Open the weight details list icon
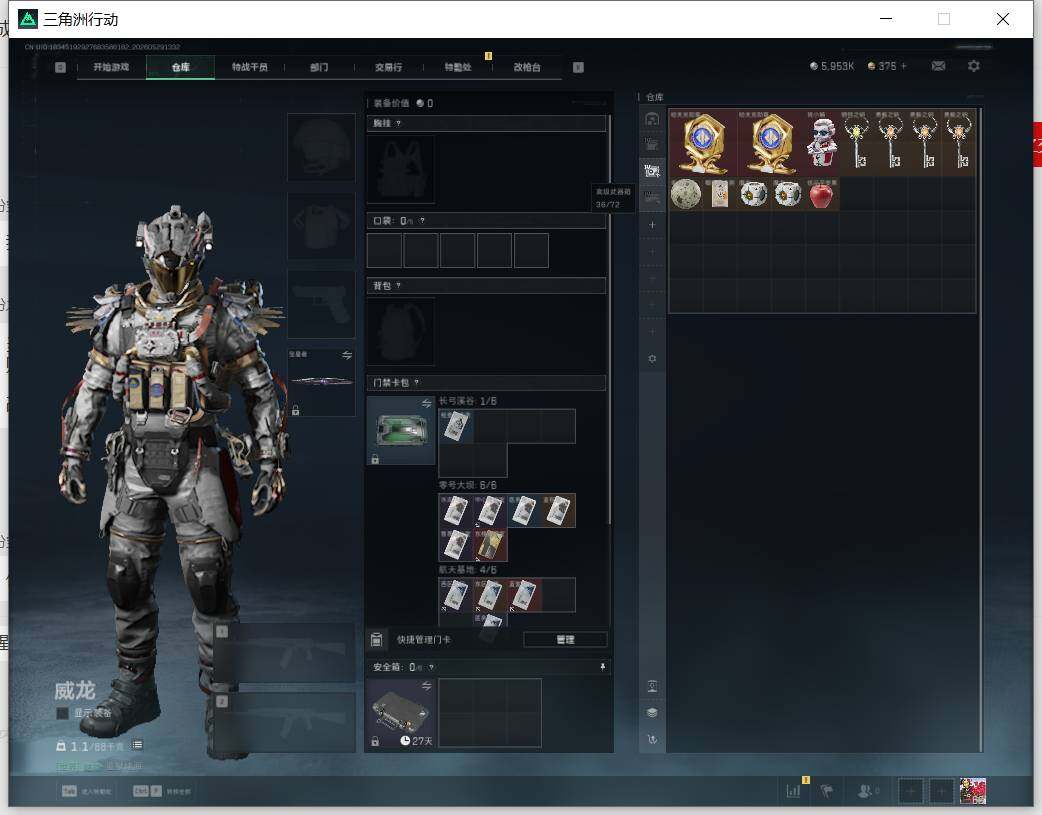This screenshot has width=1042, height=815. pos(137,745)
